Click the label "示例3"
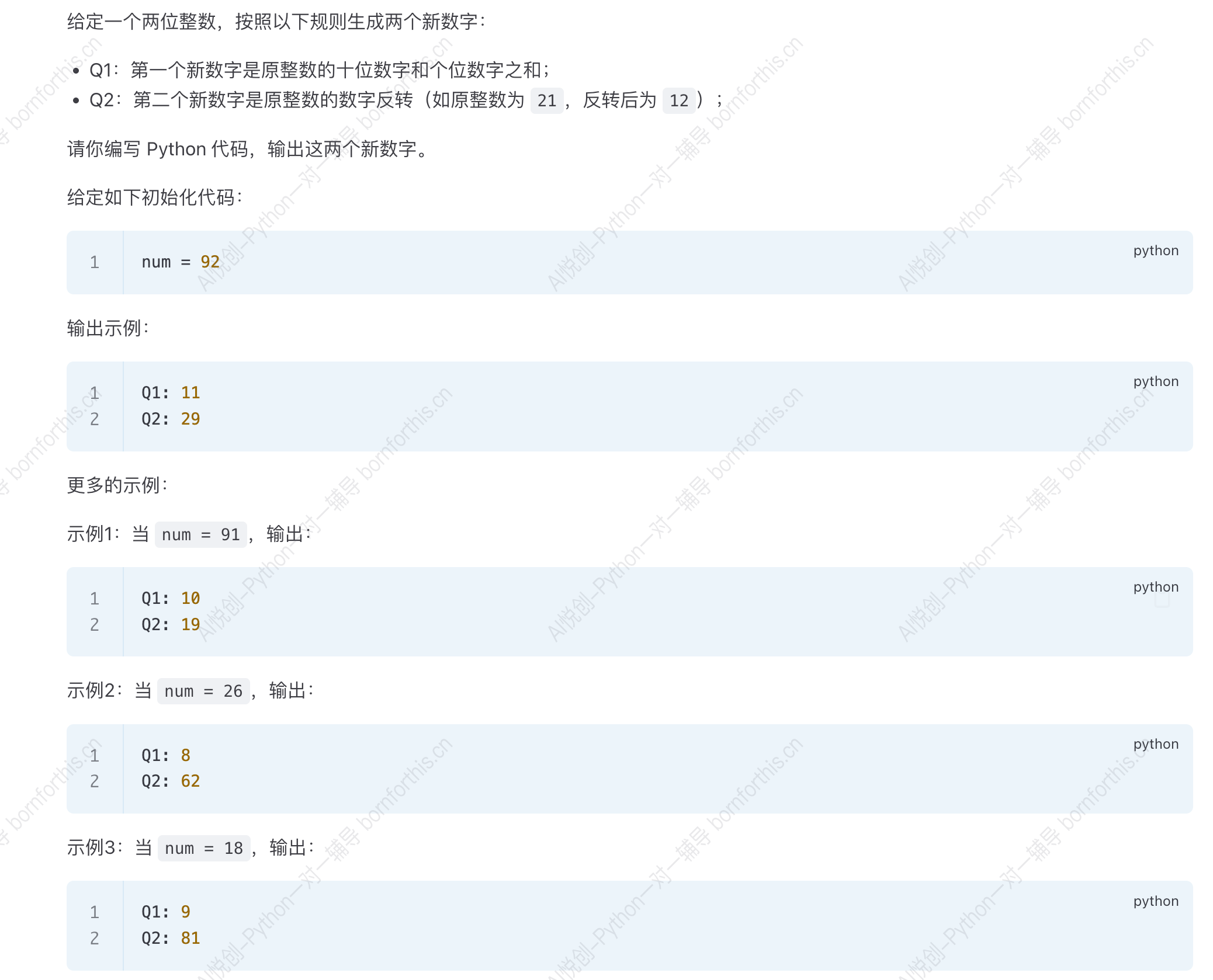The image size is (1213, 980). (92, 847)
